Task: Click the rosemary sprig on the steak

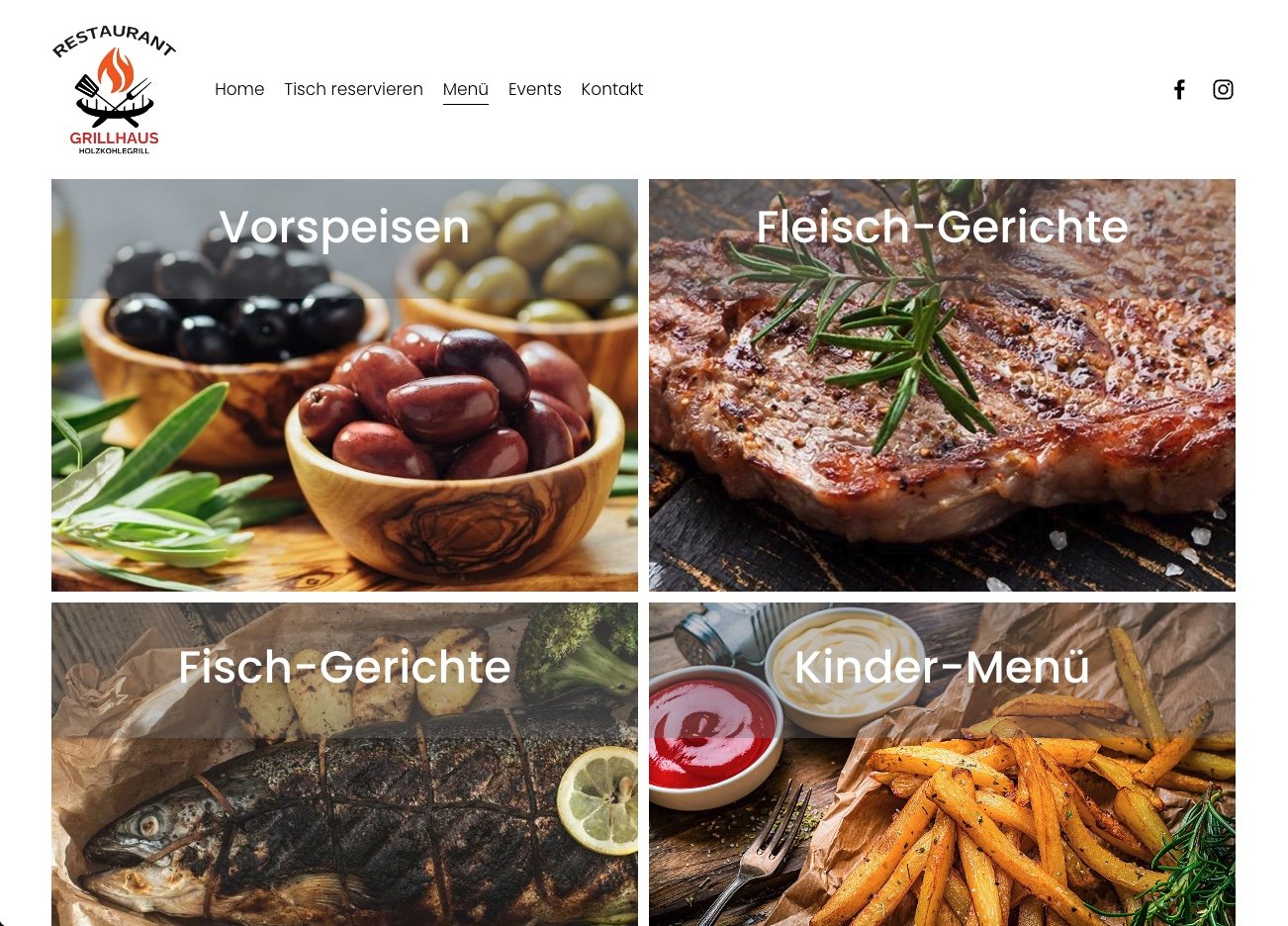Action: pos(871,317)
